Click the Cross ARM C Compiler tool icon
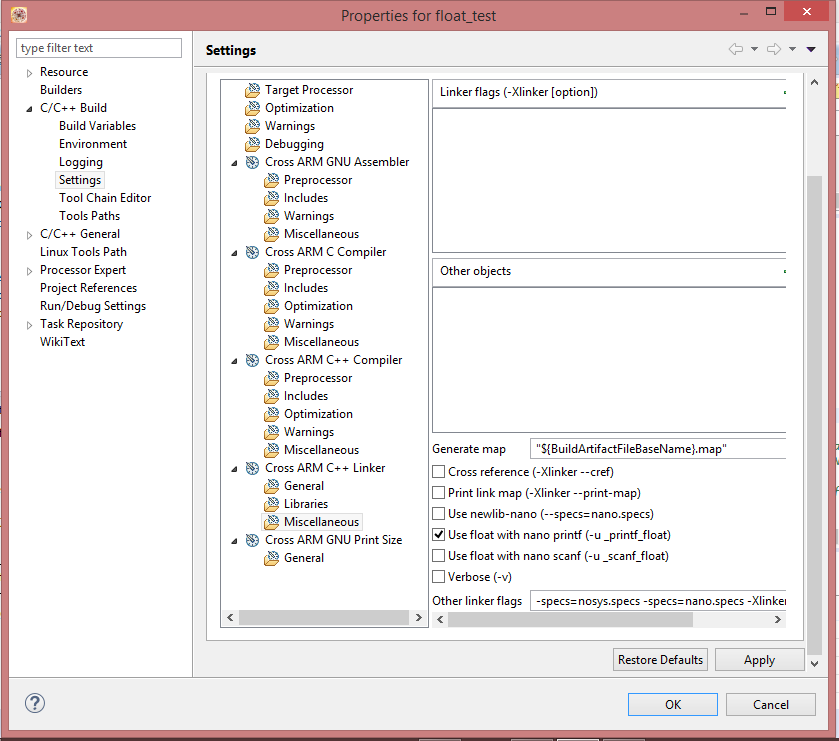The width and height of the screenshot is (839, 741). pos(253,252)
